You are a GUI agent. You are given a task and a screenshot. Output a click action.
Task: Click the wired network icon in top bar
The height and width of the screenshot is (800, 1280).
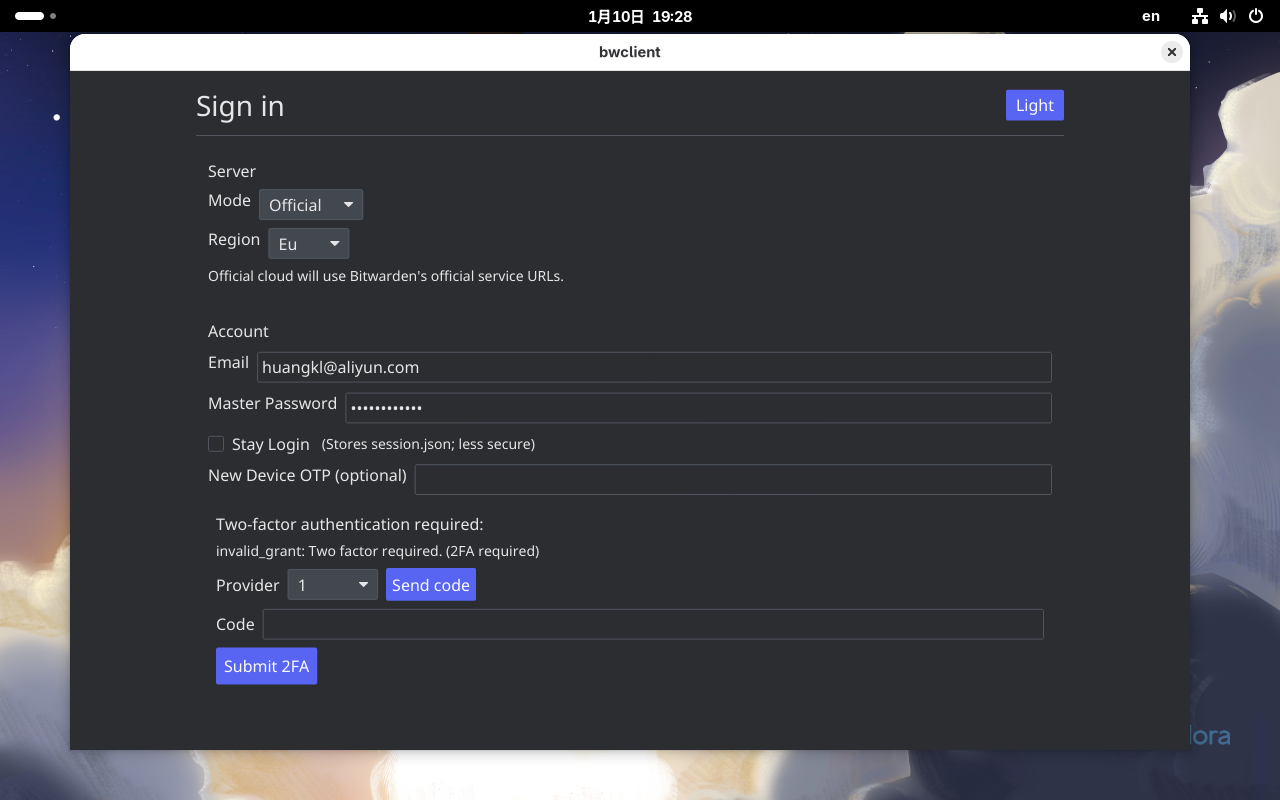1199,16
